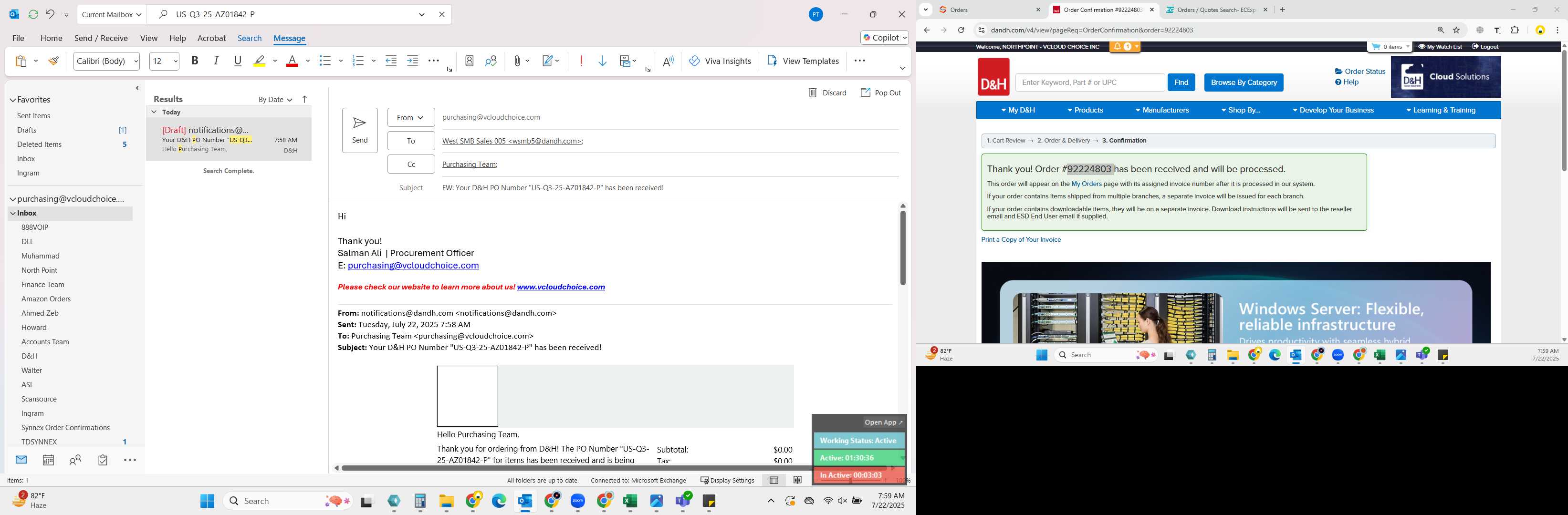Open View Templates
The width and height of the screenshot is (1568, 515).
[x=803, y=61]
